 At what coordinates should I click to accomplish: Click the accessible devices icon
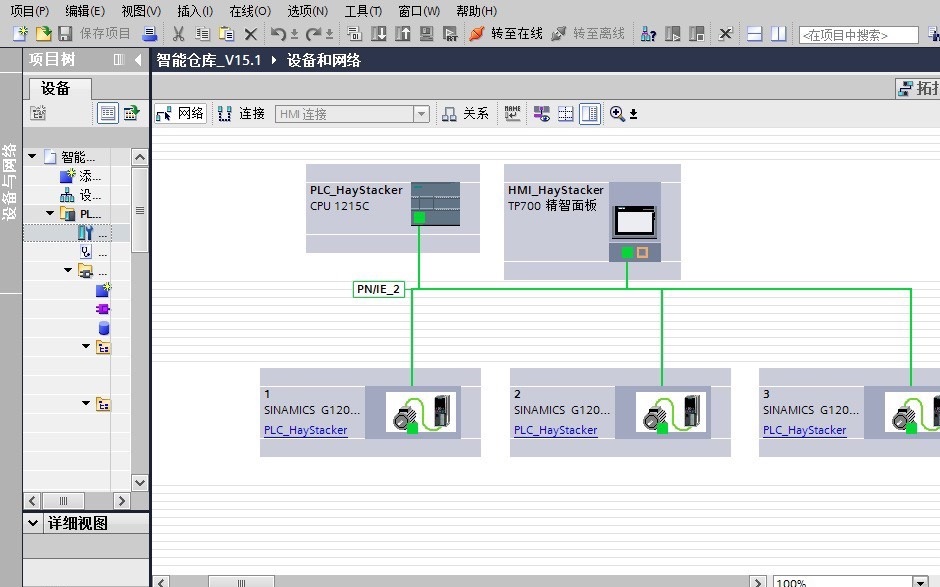pos(648,34)
